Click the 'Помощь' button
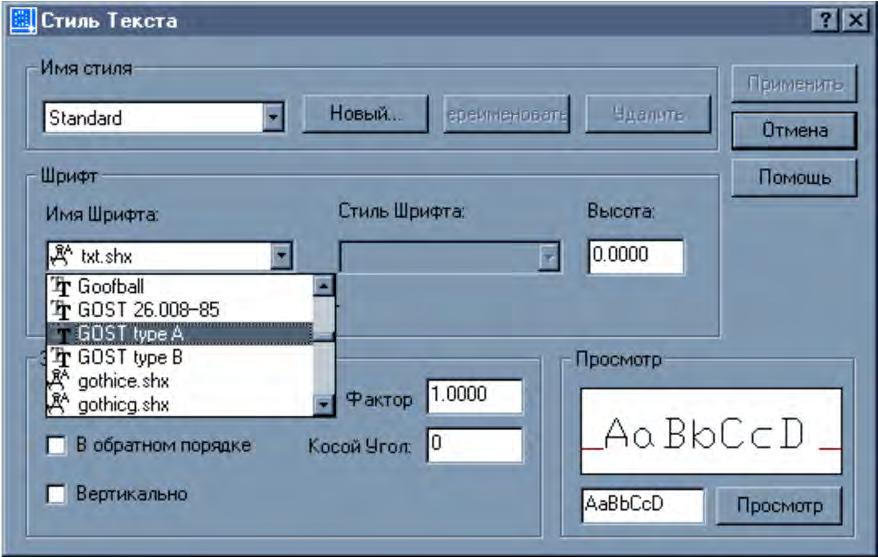The height and width of the screenshot is (557, 878). click(x=794, y=177)
